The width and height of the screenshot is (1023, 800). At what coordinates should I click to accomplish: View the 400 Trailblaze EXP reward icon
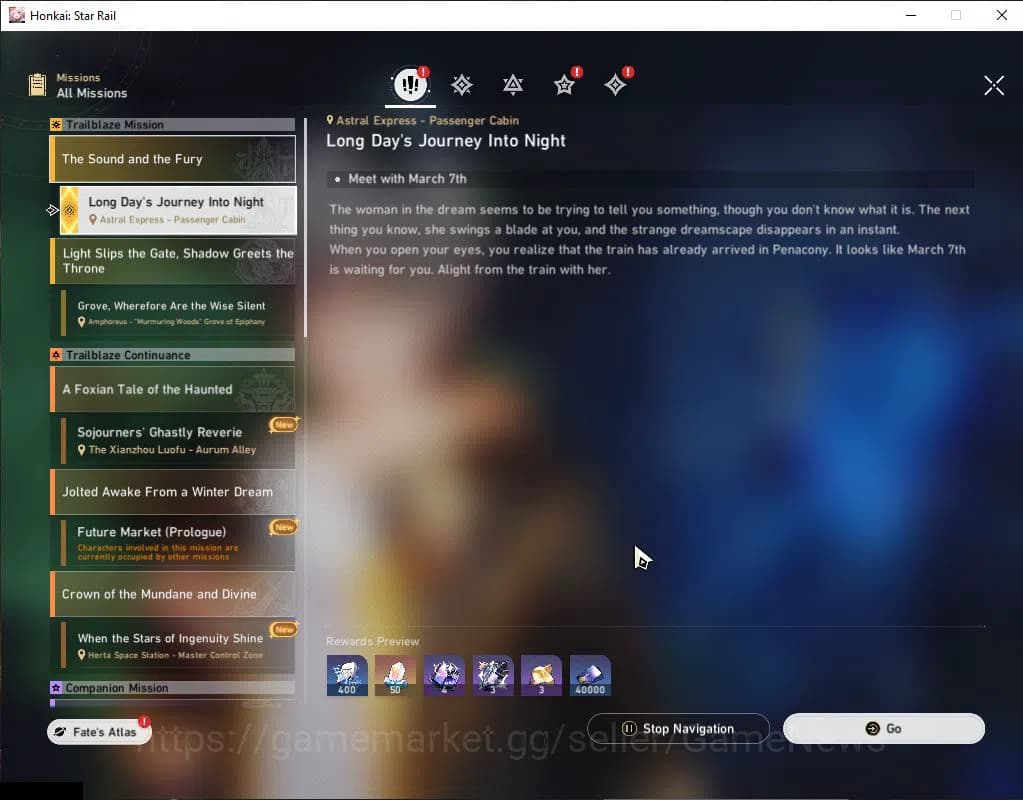coord(347,676)
